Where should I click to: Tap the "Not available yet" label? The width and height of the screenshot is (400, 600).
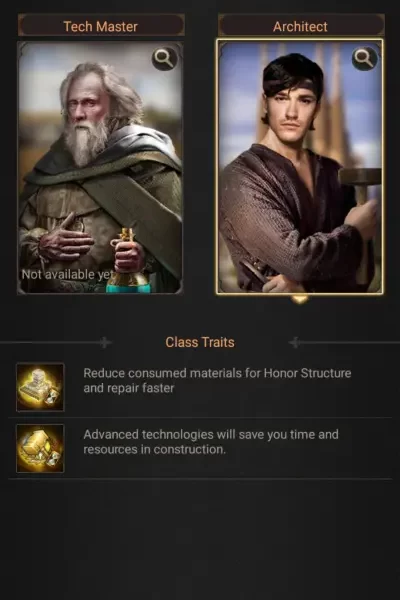pyautogui.click(x=67, y=274)
